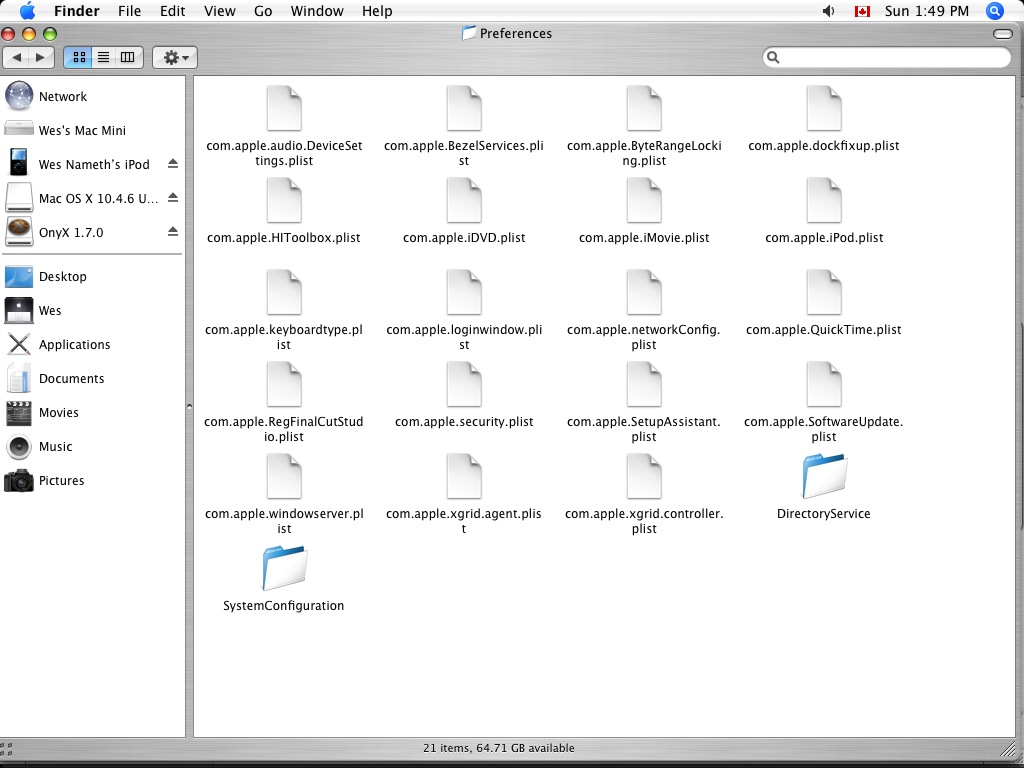The height and width of the screenshot is (768, 1024).
Task: Select com.apple.xgrid.agent.plist file
Action: pos(464,477)
